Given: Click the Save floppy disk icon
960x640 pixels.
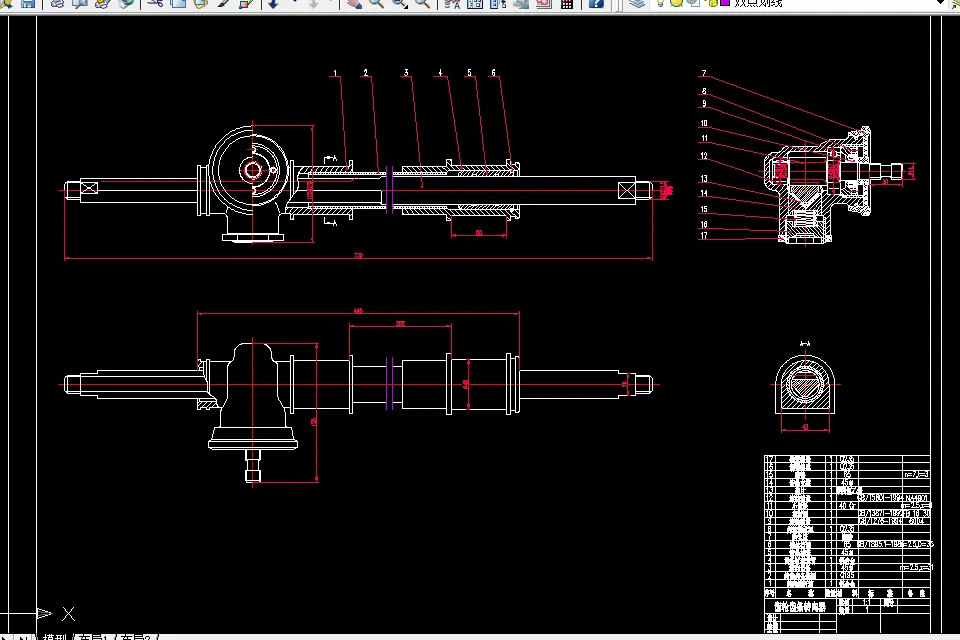Looking at the screenshot, I should point(28,3).
